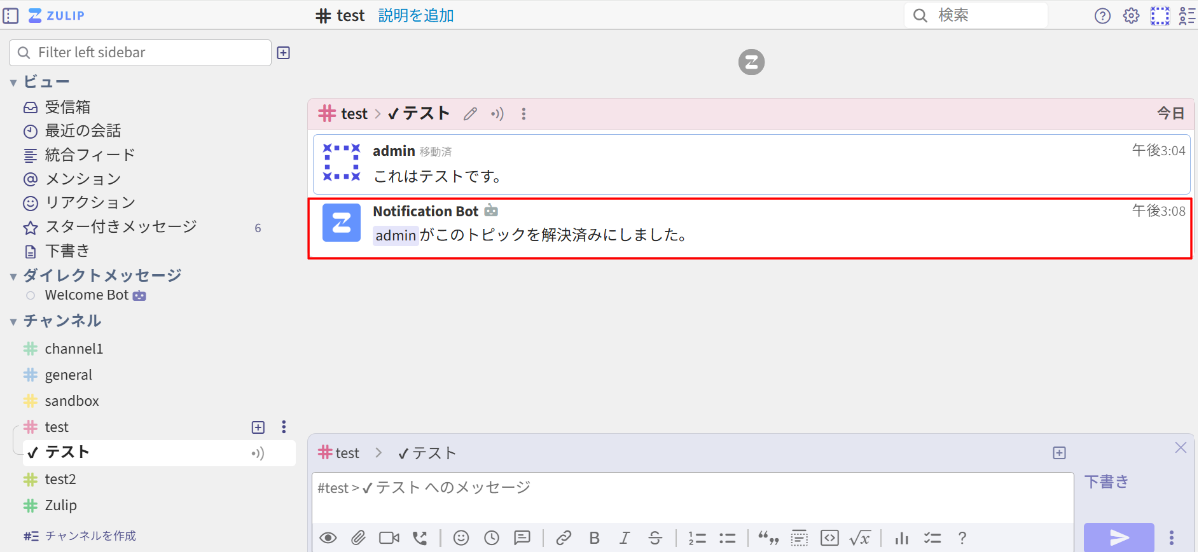
Task: Toggle the user list icon
Action: (1187, 16)
